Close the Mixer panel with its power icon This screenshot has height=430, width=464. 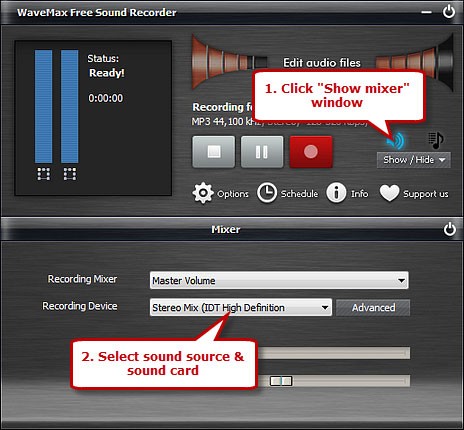coord(450,229)
